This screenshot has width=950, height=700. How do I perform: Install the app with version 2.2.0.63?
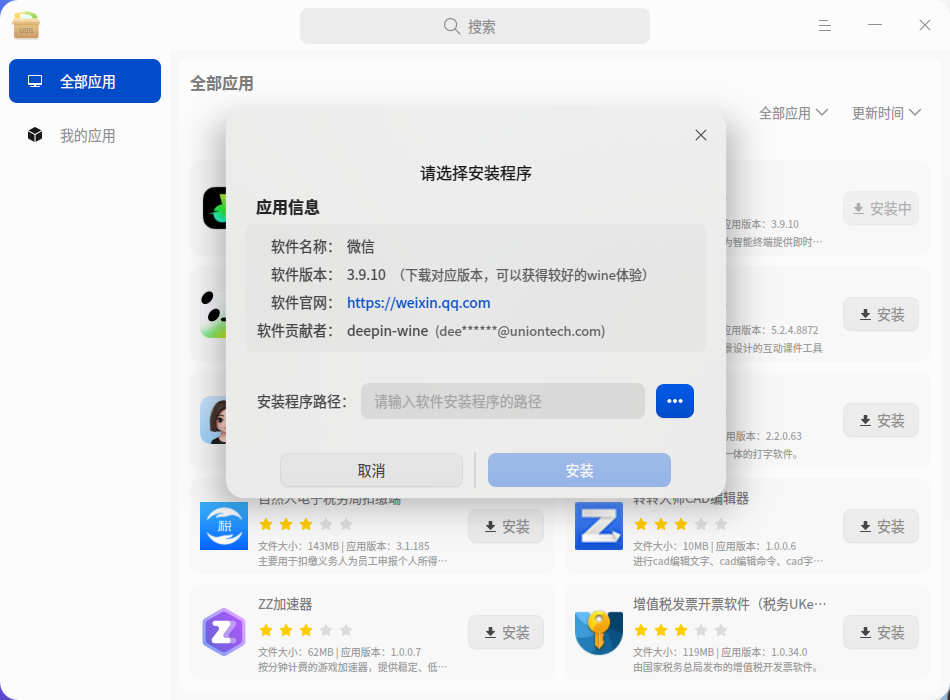point(881,421)
